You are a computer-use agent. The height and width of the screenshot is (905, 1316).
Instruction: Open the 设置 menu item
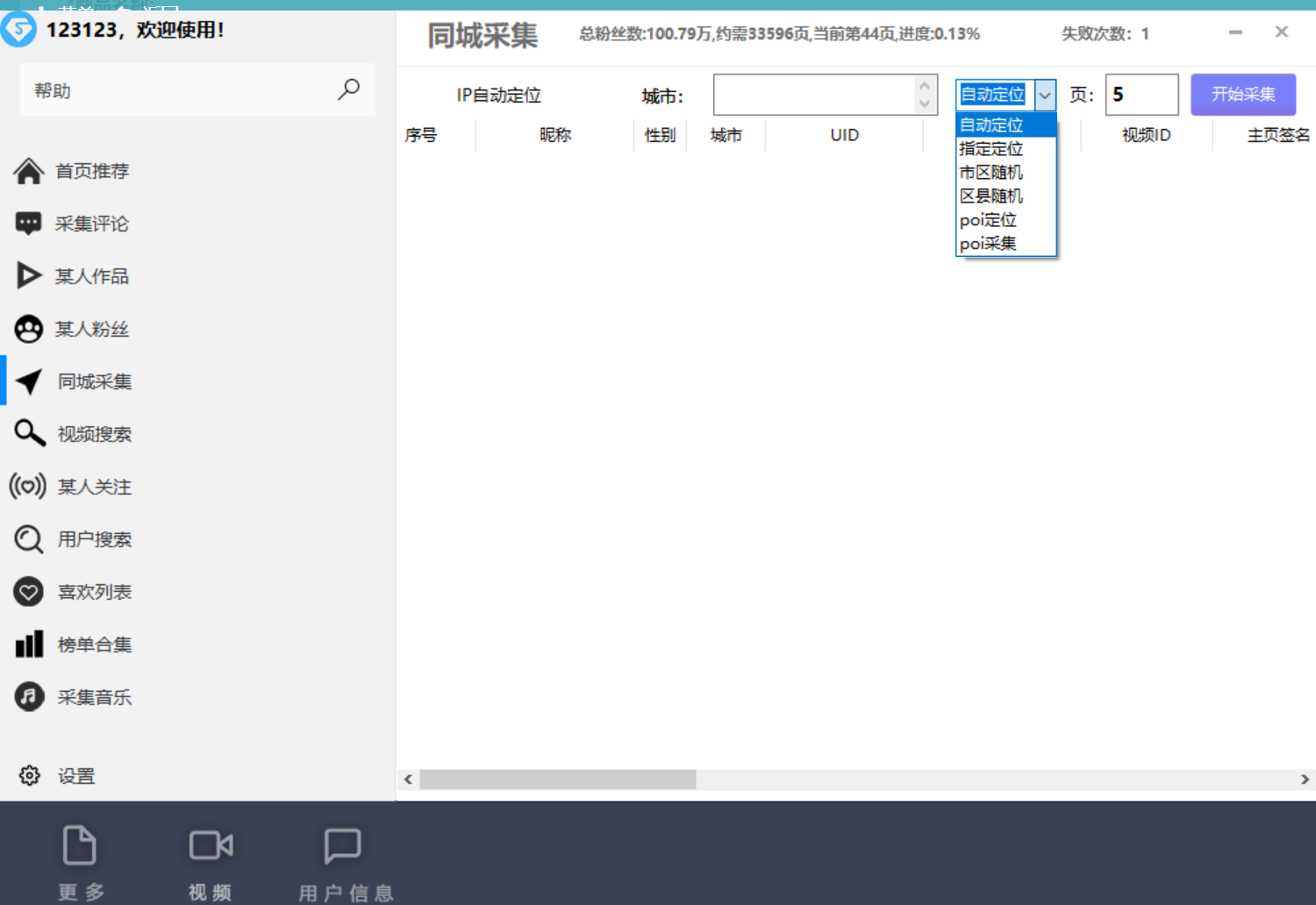[x=75, y=776]
